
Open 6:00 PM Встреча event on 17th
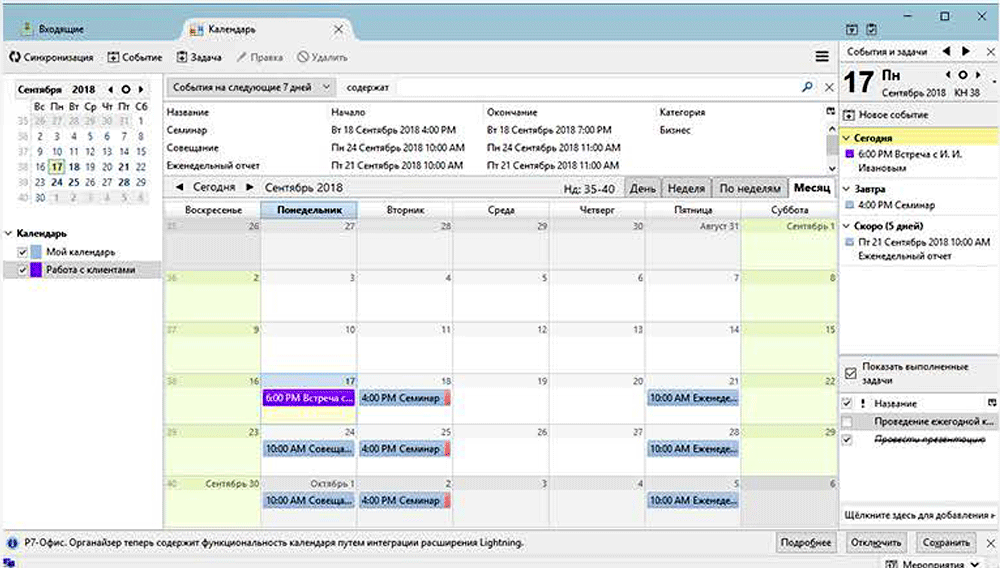[309, 398]
